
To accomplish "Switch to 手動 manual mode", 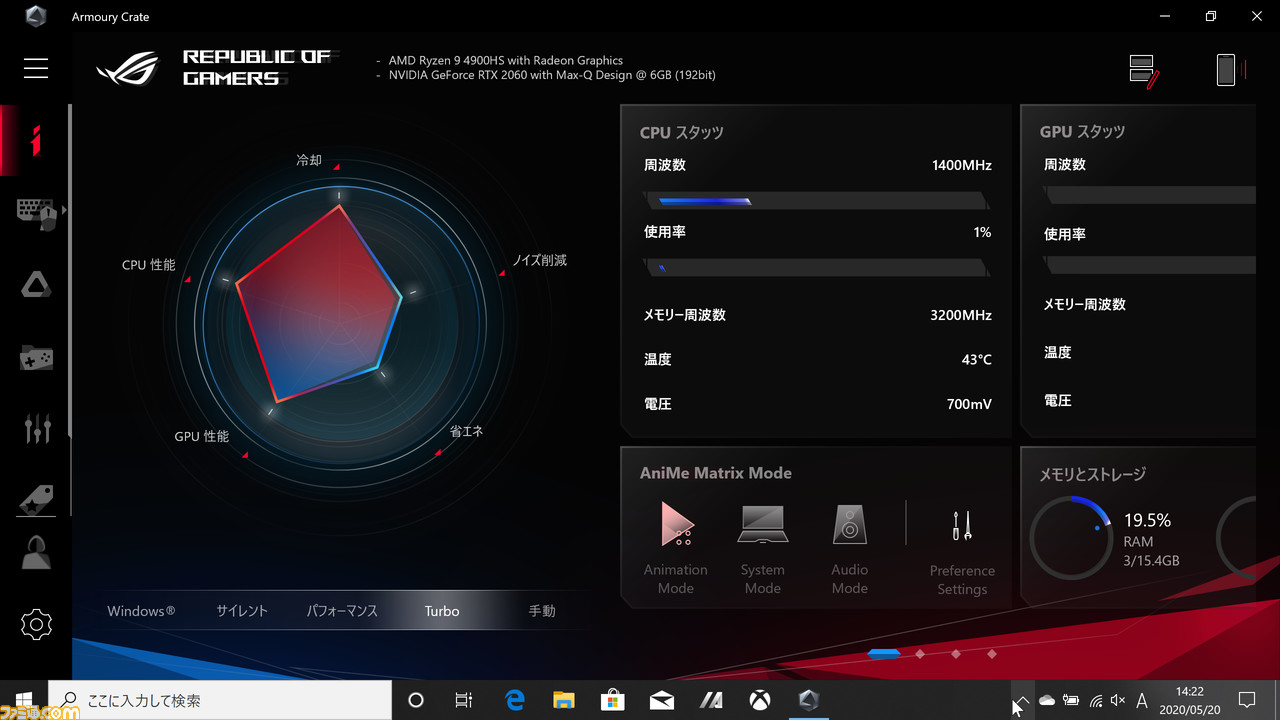I will 542,611.
